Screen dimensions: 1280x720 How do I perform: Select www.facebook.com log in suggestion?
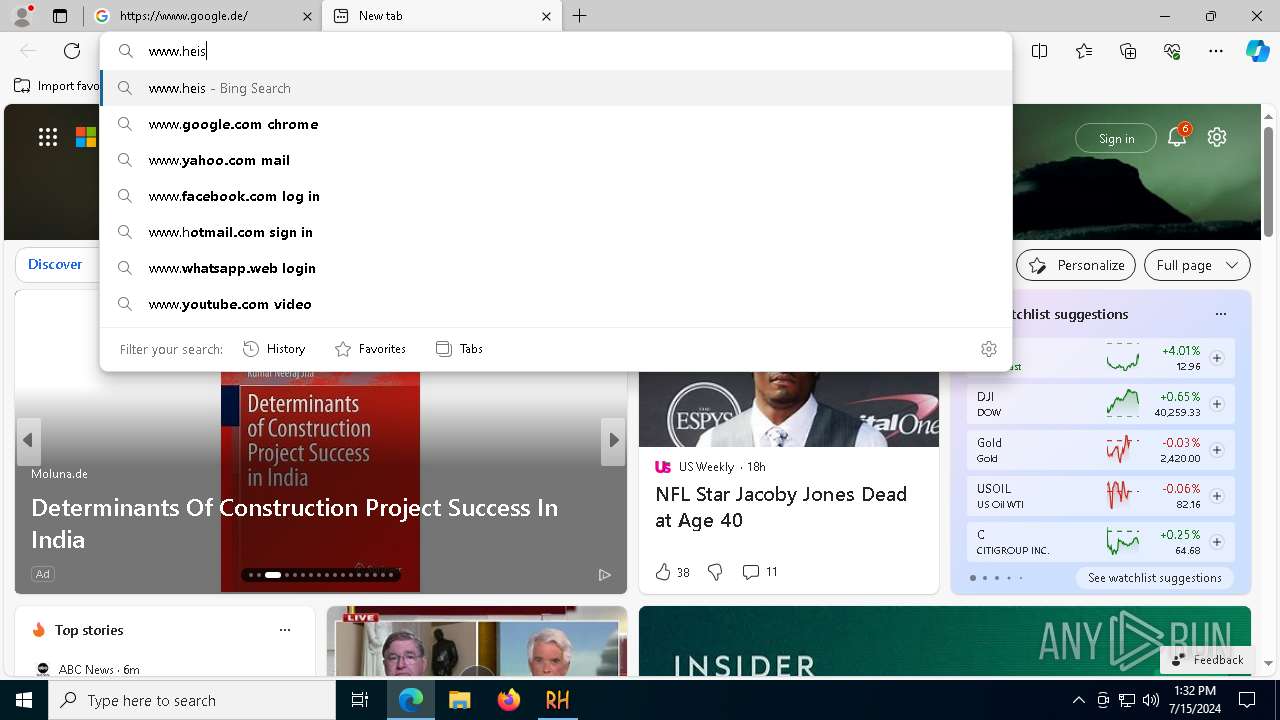coord(556,196)
